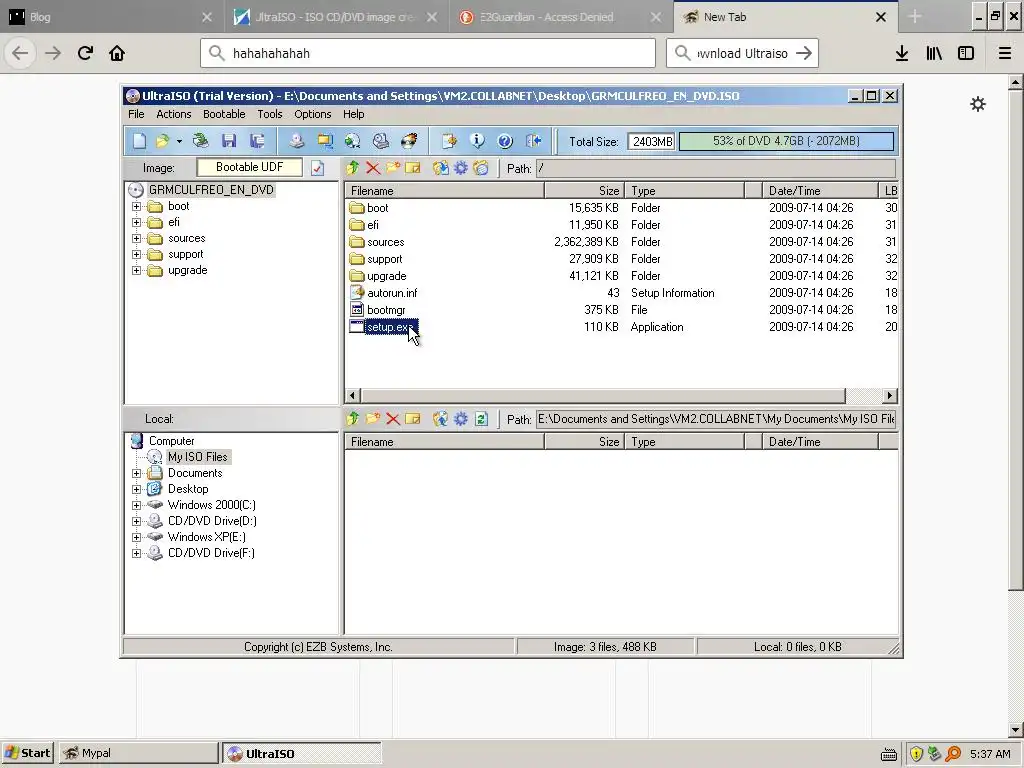Switch to Mypal in the taskbar
Image resolution: width=1024 pixels, height=768 pixels.
pyautogui.click(x=138, y=753)
